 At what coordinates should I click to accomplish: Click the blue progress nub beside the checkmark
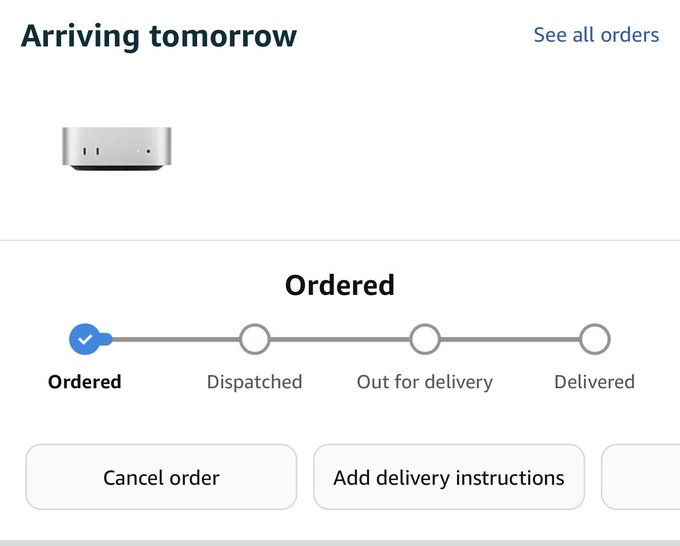click(x=106, y=340)
